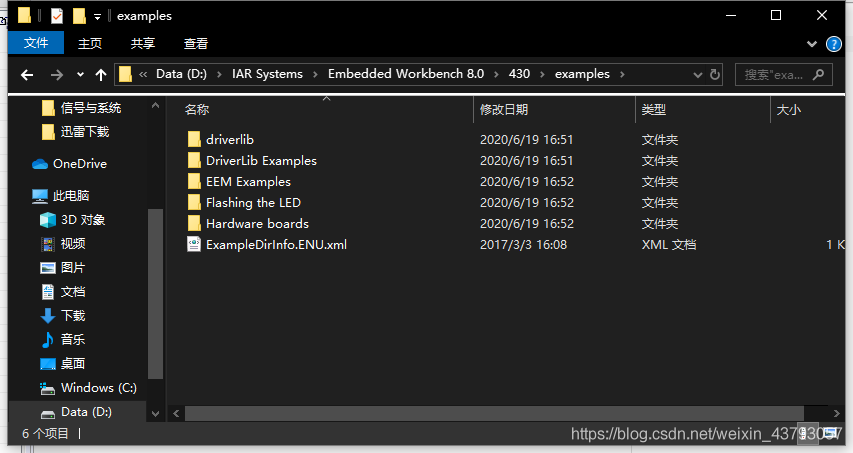This screenshot has height=453, width=853.
Task: Go forward with the forward arrow
Action: 57,75
